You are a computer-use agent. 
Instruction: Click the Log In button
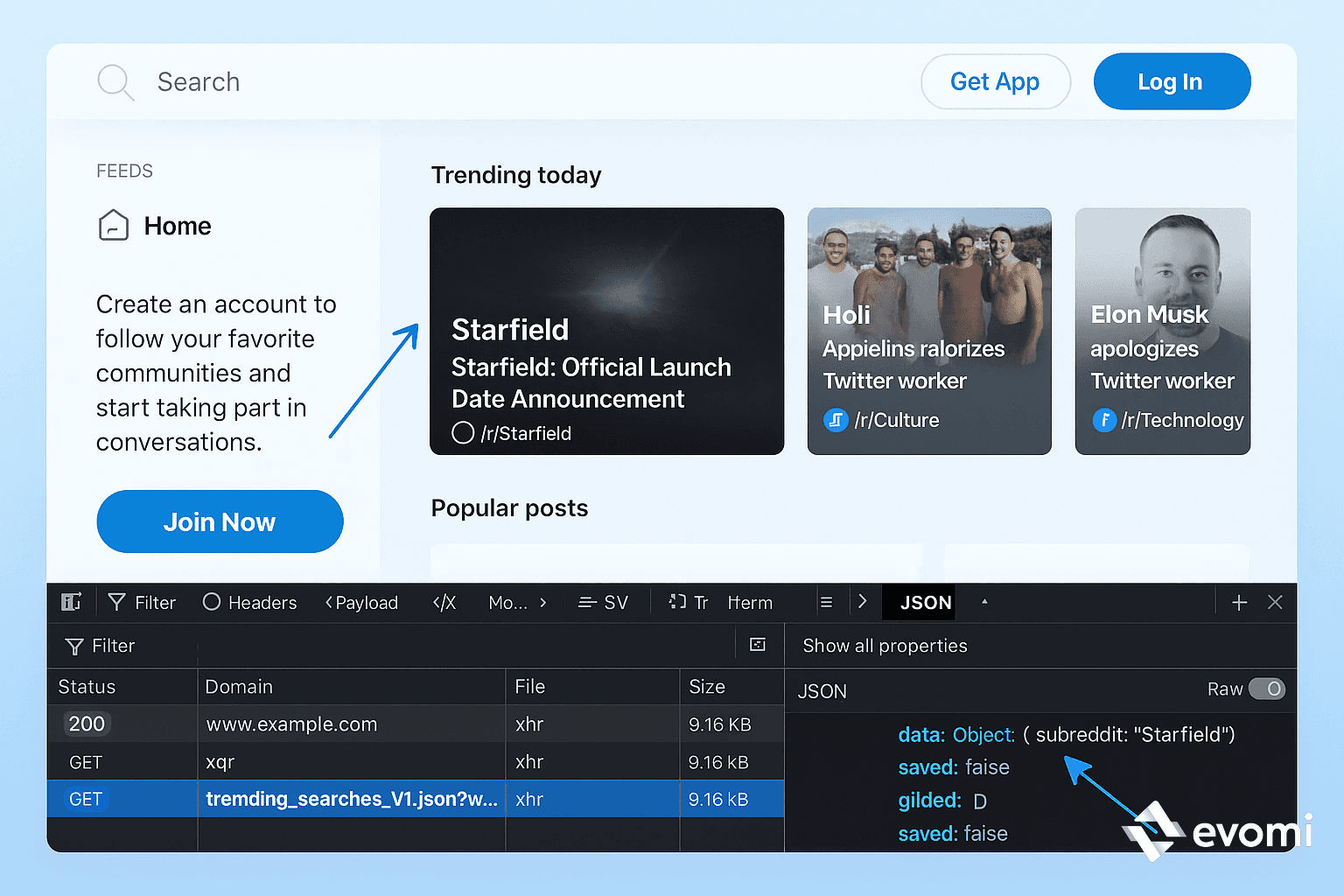click(1172, 81)
